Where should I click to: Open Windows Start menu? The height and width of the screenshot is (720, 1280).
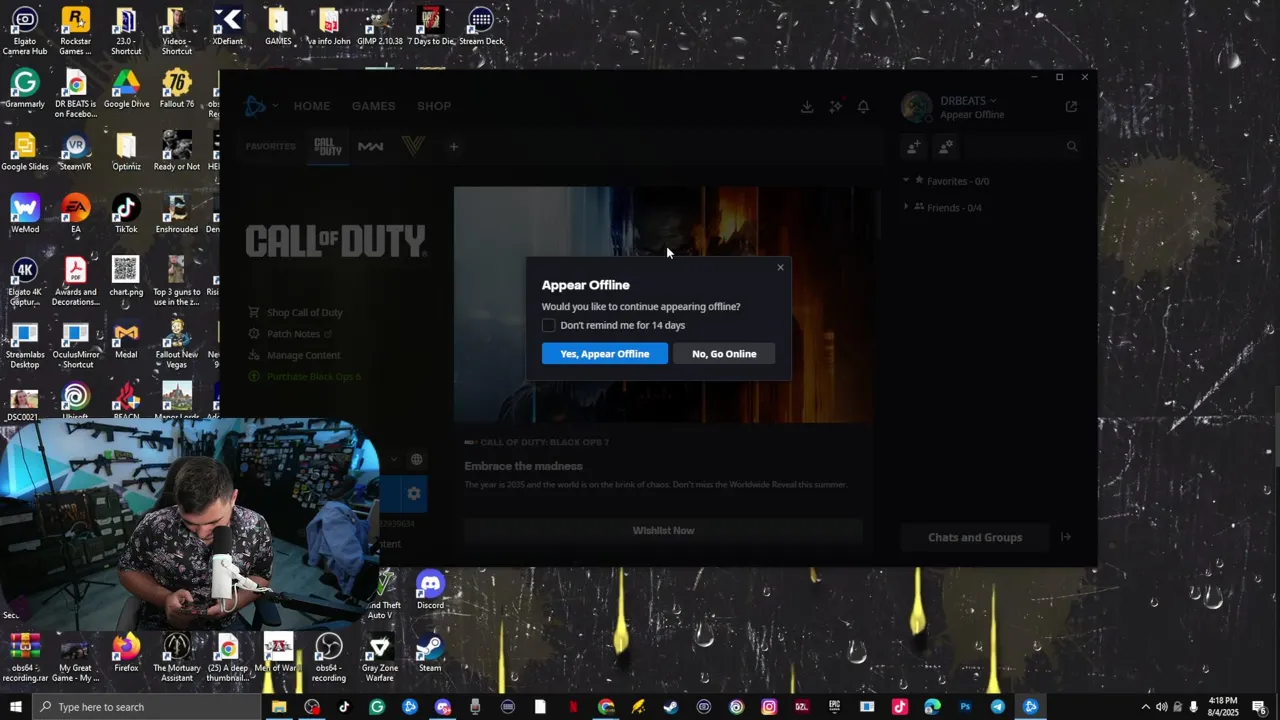pos(15,707)
